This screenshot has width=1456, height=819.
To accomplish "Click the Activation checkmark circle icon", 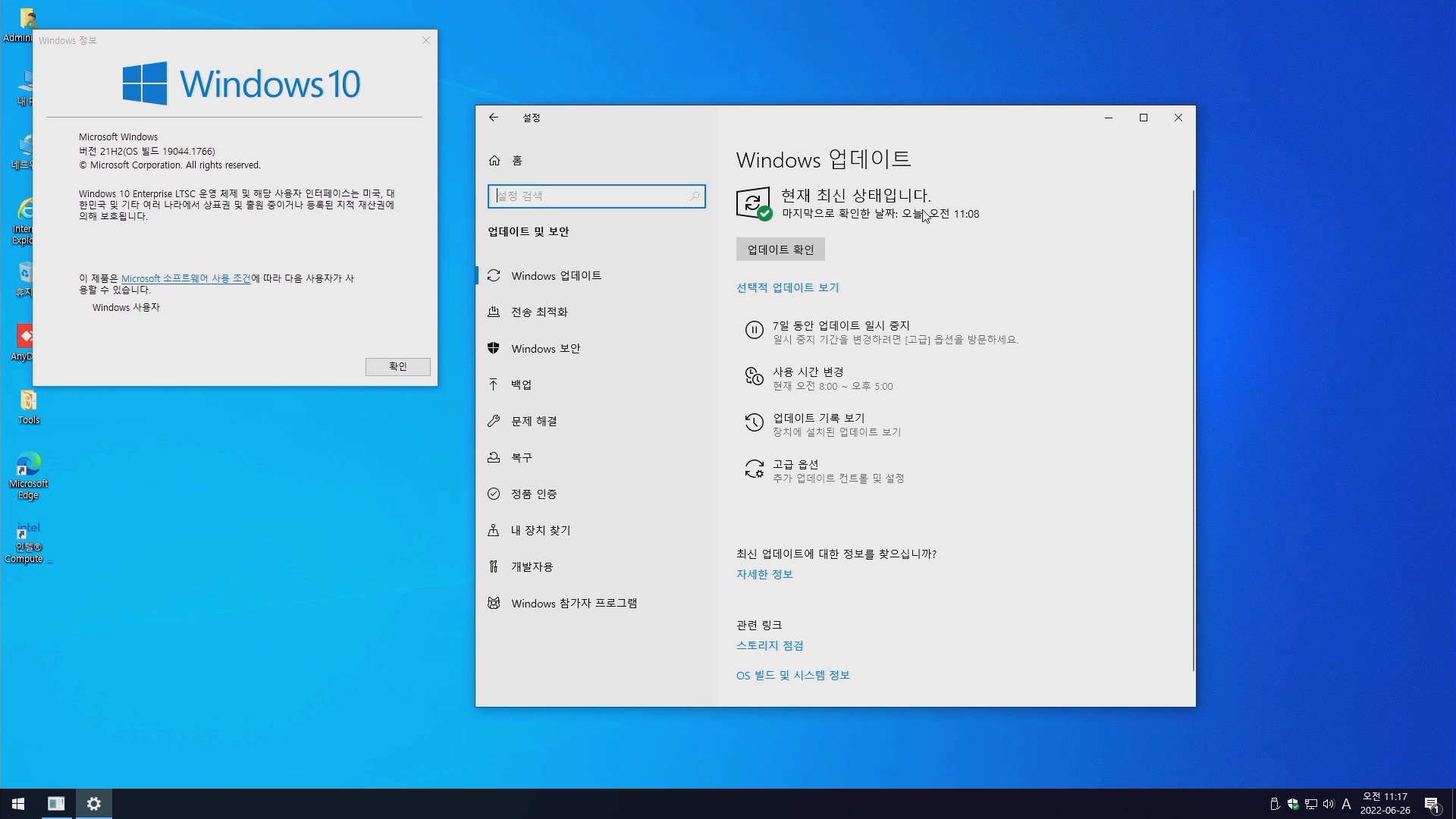I will pyautogui.click(x=494, y=494).
